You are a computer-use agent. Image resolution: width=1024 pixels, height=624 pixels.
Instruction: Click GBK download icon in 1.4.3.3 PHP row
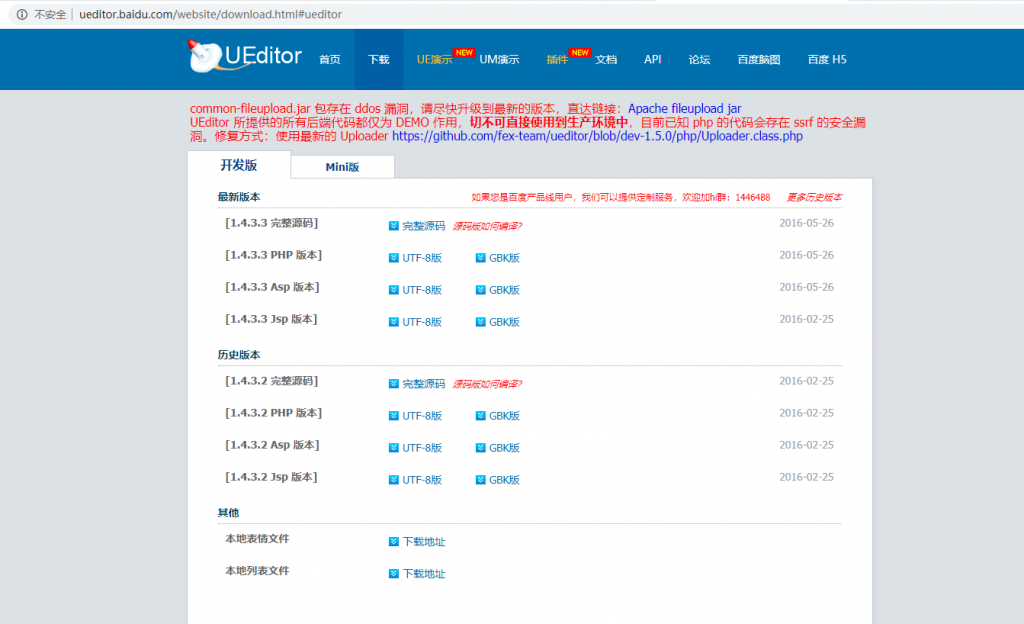click(x=481, y=258)
